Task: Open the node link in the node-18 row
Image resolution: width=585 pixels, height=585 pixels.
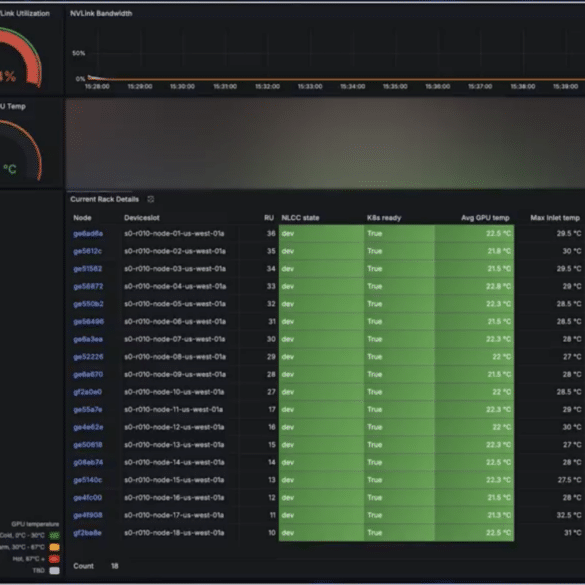Action: click(x=87, y=533)
